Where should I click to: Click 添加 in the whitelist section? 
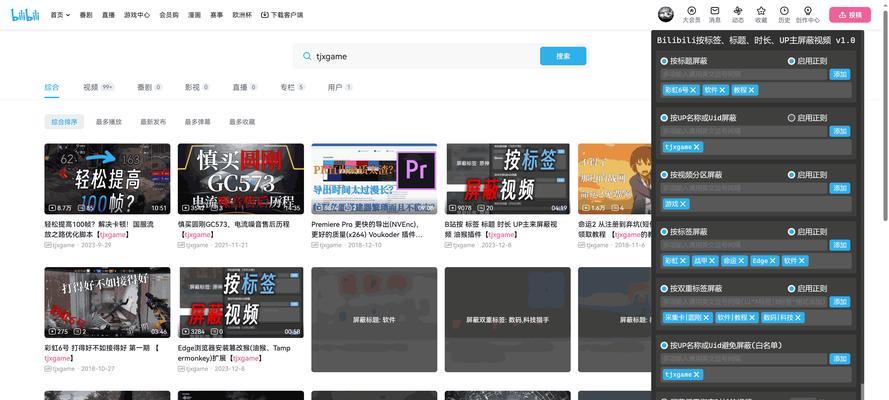[x=840, y=359]
